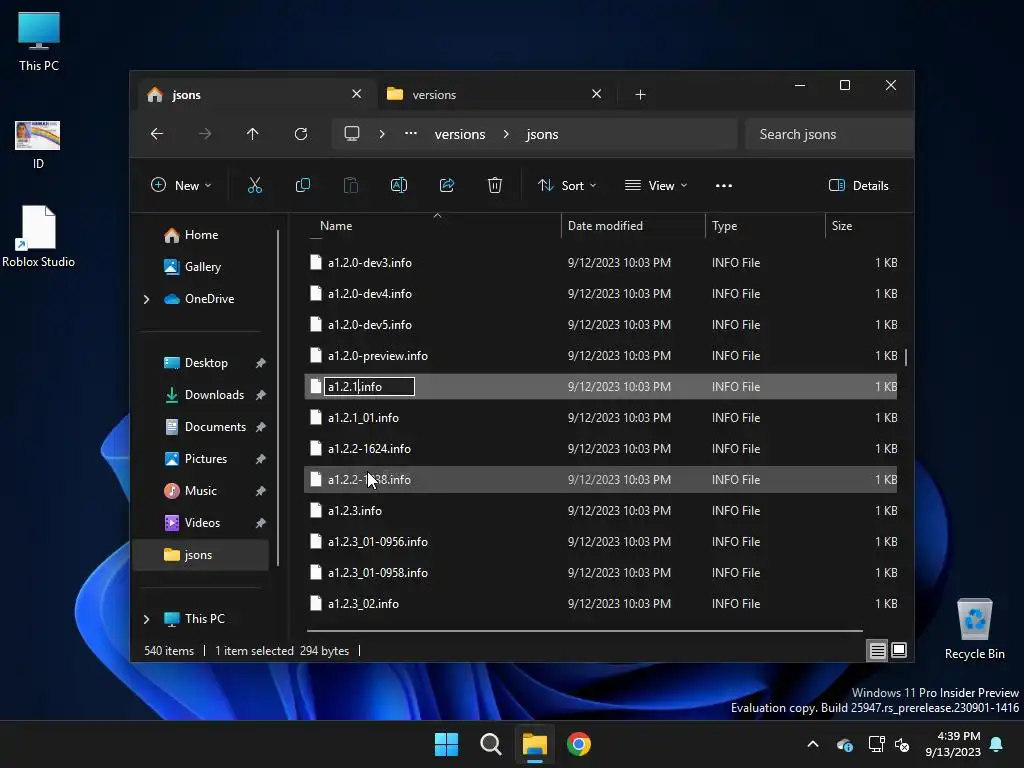Sort by the Name column header
Image resolution: width=1024 pixels, height=768 pixels.
434,226
